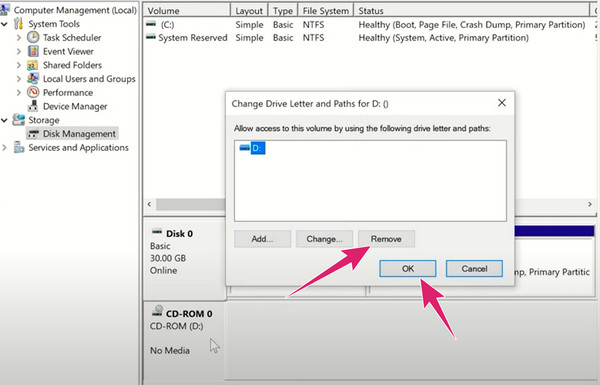Sort by the File System column header
This screenshot has width=600, height=385.
pos(326,11)
